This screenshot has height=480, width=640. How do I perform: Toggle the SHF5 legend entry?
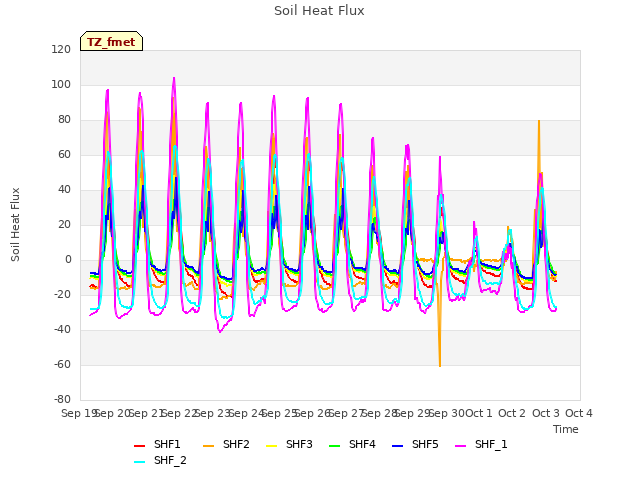[x=415, y=444]
